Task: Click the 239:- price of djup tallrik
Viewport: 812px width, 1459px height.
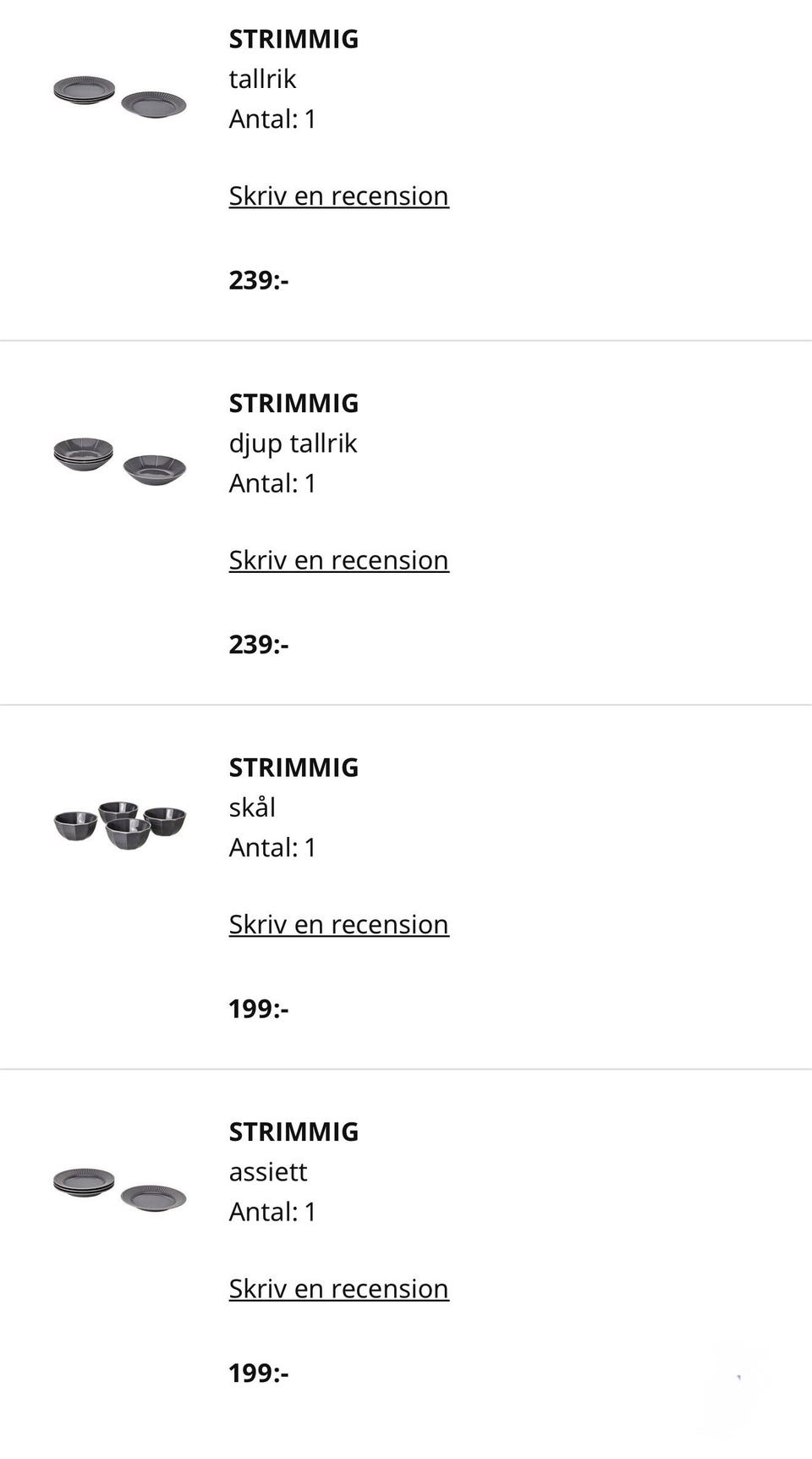Action: pyautogui.click(x=258, y=645)
